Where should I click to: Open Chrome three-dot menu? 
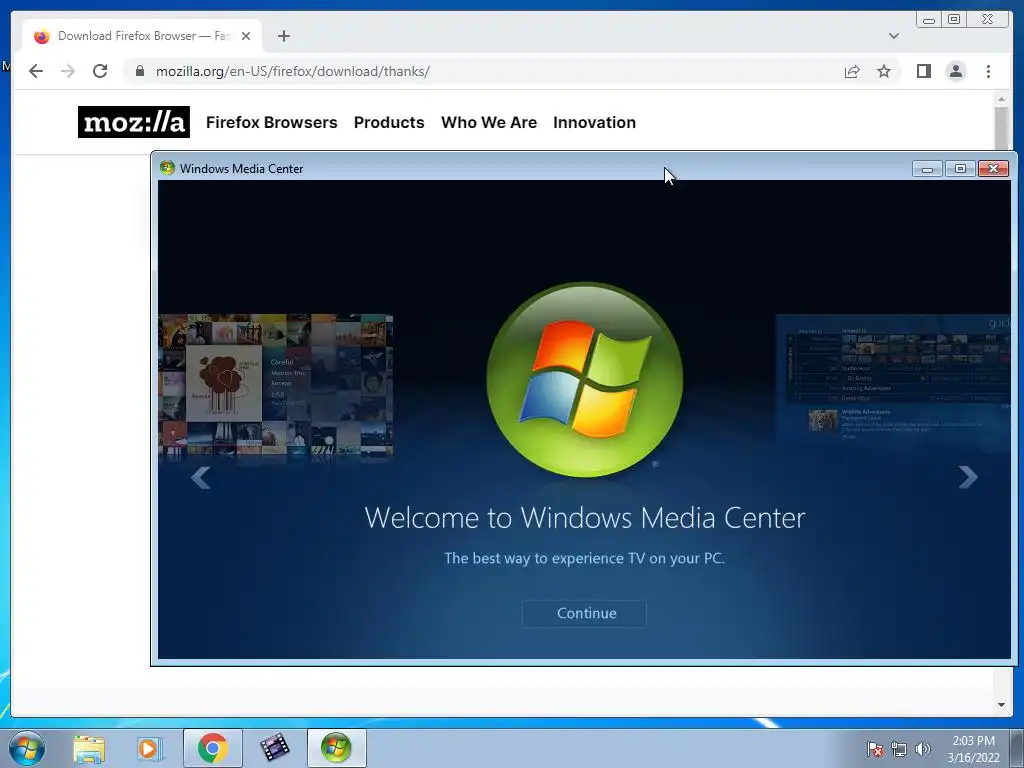click(x=988, y=71)
